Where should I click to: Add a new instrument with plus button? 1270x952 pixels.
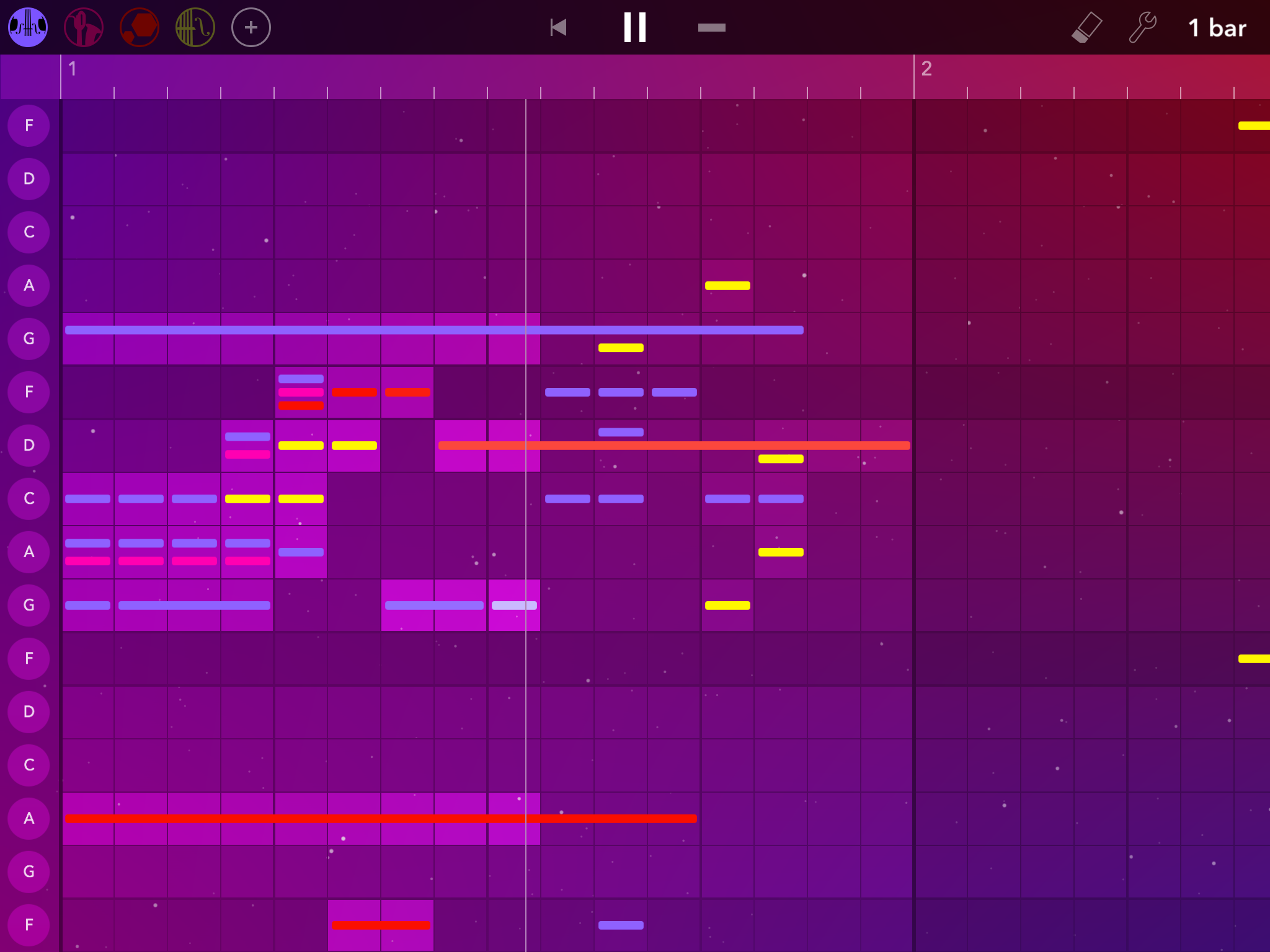pos(251,27)
